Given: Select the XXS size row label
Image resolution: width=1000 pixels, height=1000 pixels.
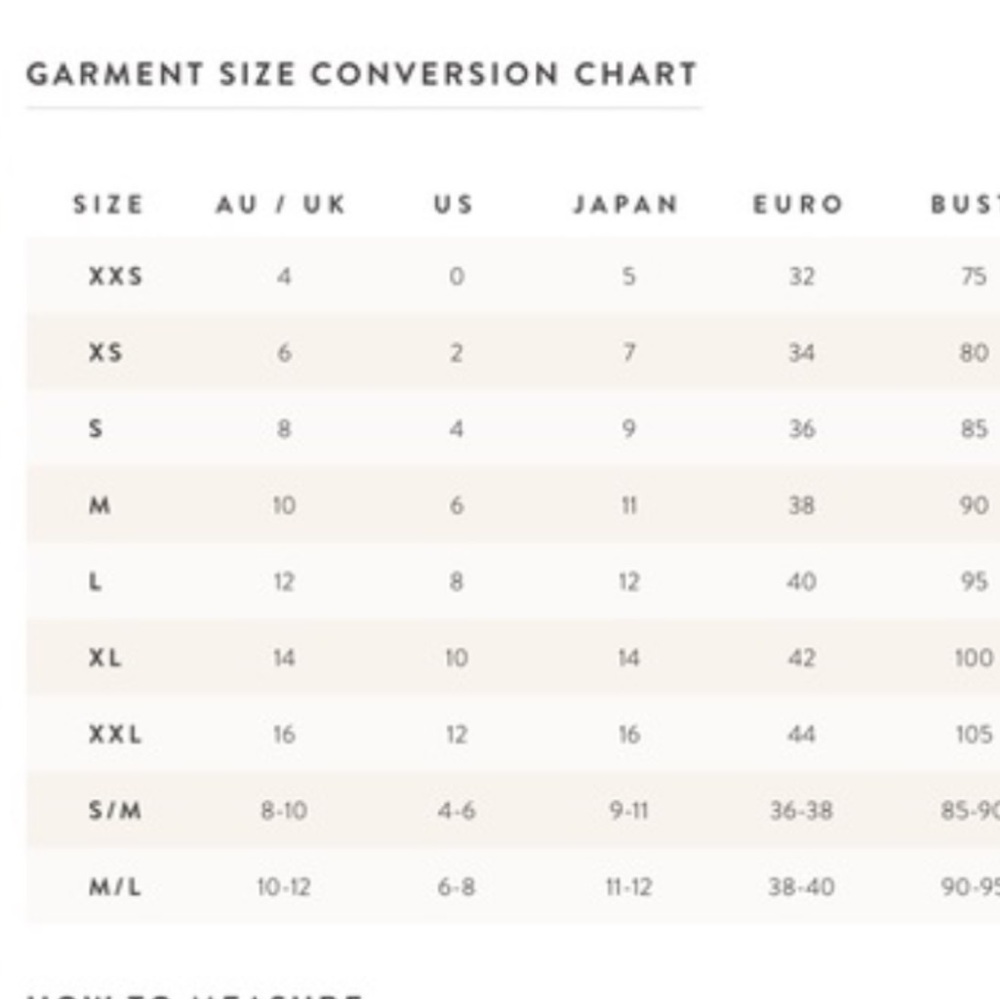Looking at the screenshot, I should pos(115,276).
